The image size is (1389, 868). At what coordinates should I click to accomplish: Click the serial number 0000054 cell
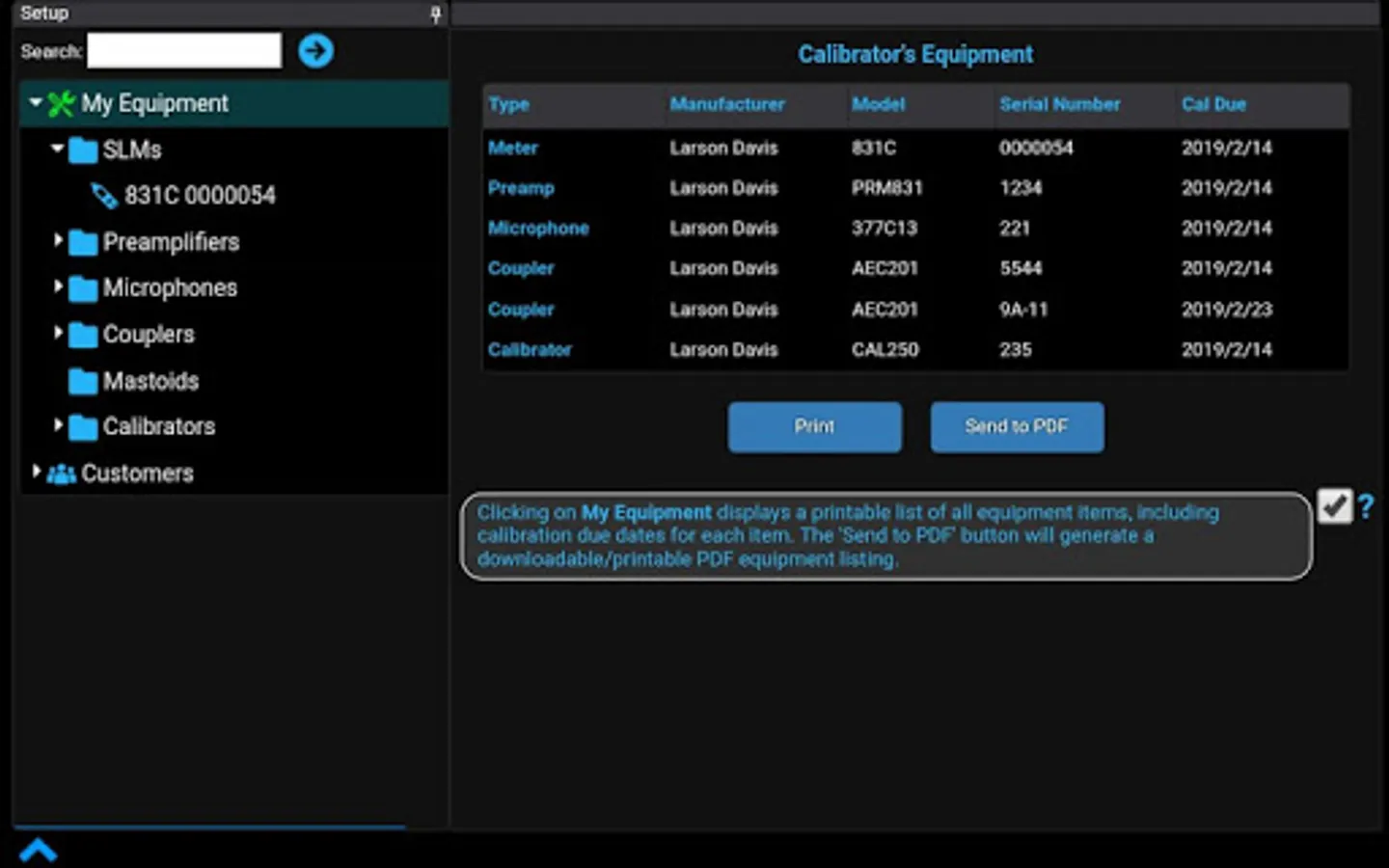[1036, 149]
